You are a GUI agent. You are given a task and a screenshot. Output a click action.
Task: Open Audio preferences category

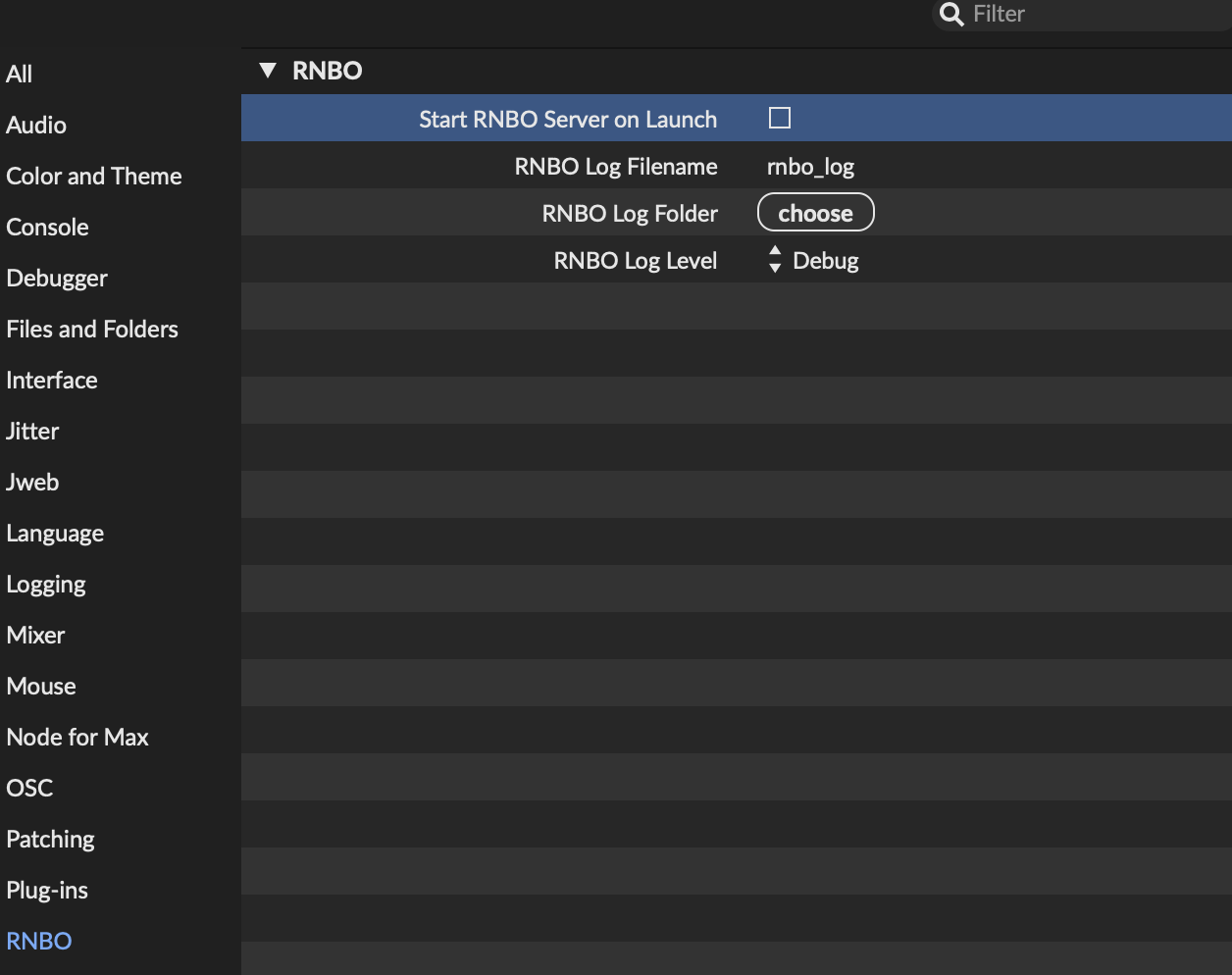click(x=36, y=125)
